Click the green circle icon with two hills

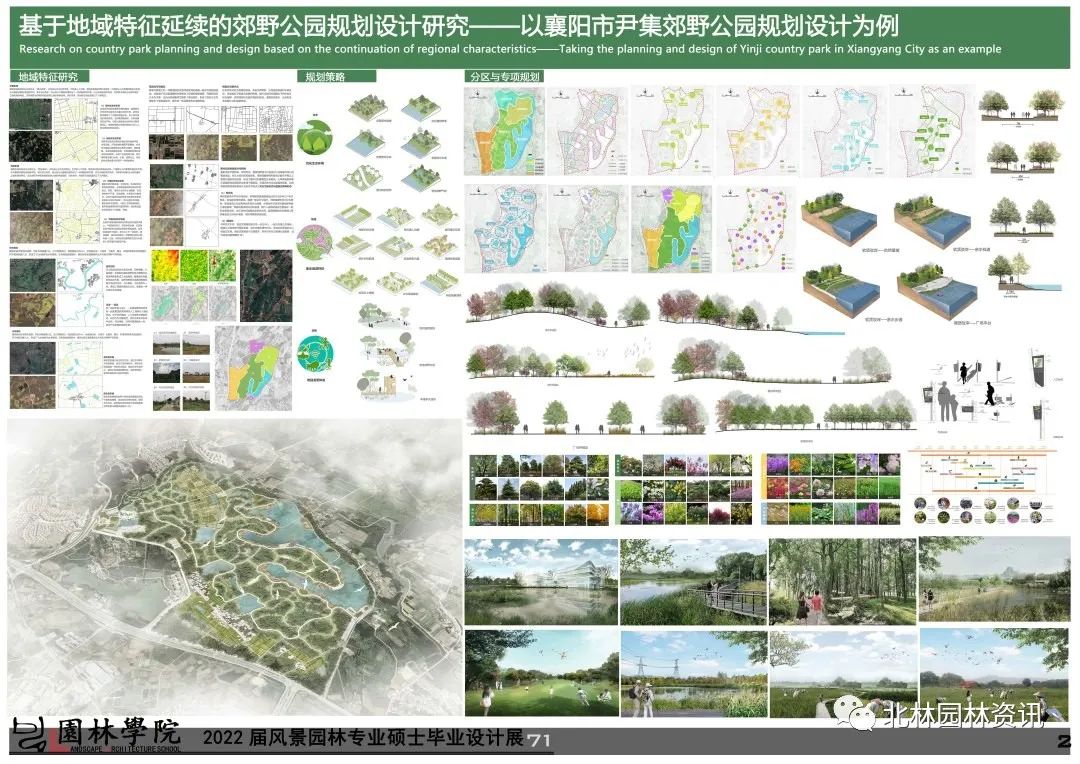click(x=315, y=137)
